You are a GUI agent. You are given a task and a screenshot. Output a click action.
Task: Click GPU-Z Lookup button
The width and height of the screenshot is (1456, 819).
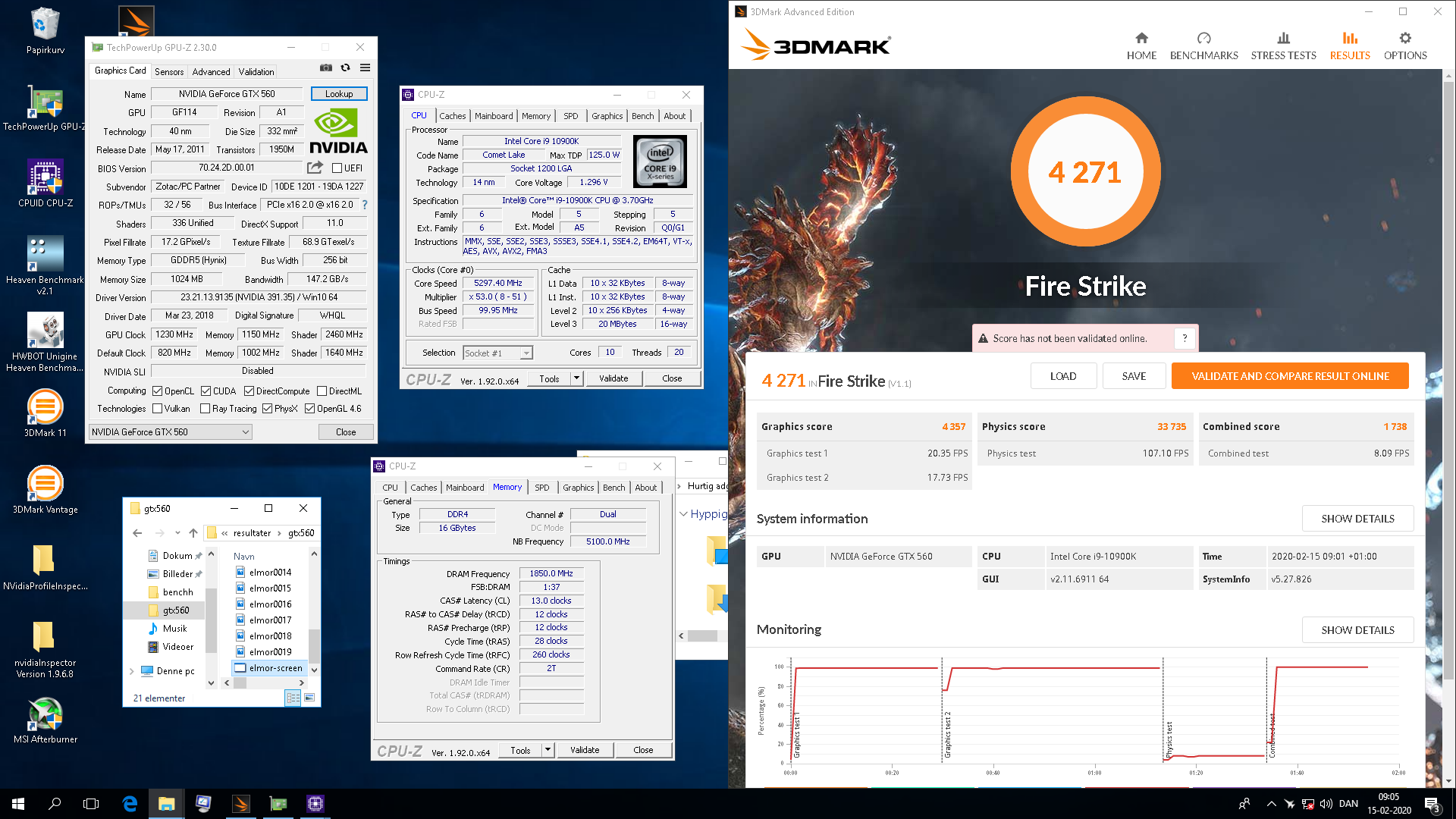pos(339,94)
